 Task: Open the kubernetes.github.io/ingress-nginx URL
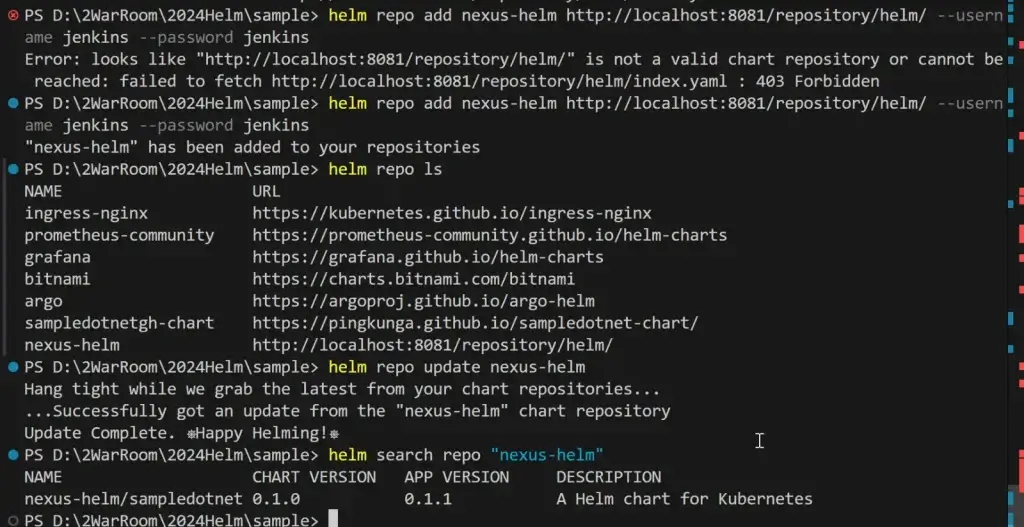pos(452,214)
